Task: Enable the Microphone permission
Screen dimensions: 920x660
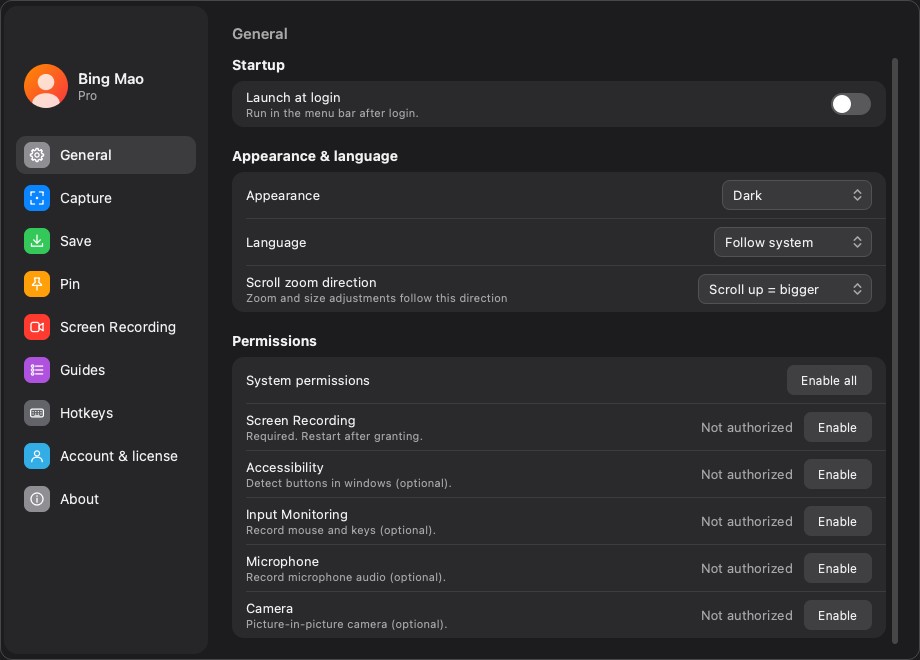Action: point(837,568)
